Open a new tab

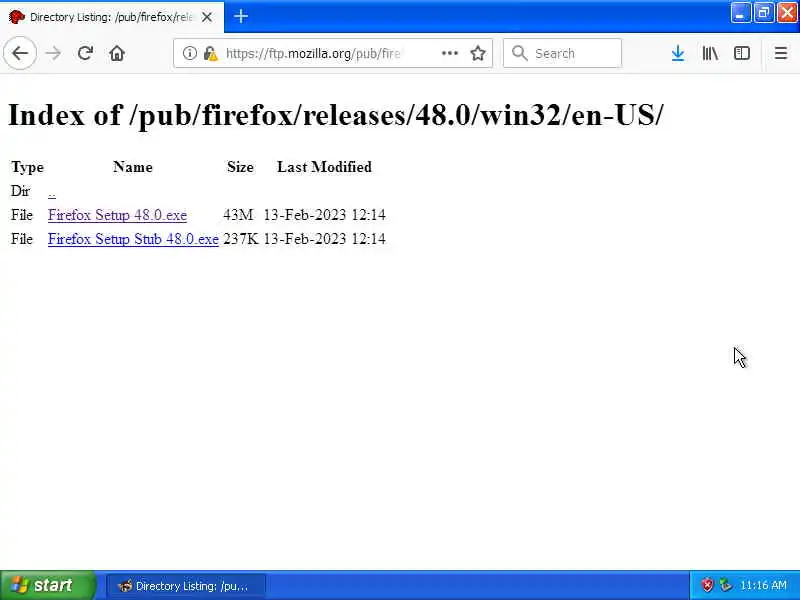pyautogui.click(x=241, y=16)
